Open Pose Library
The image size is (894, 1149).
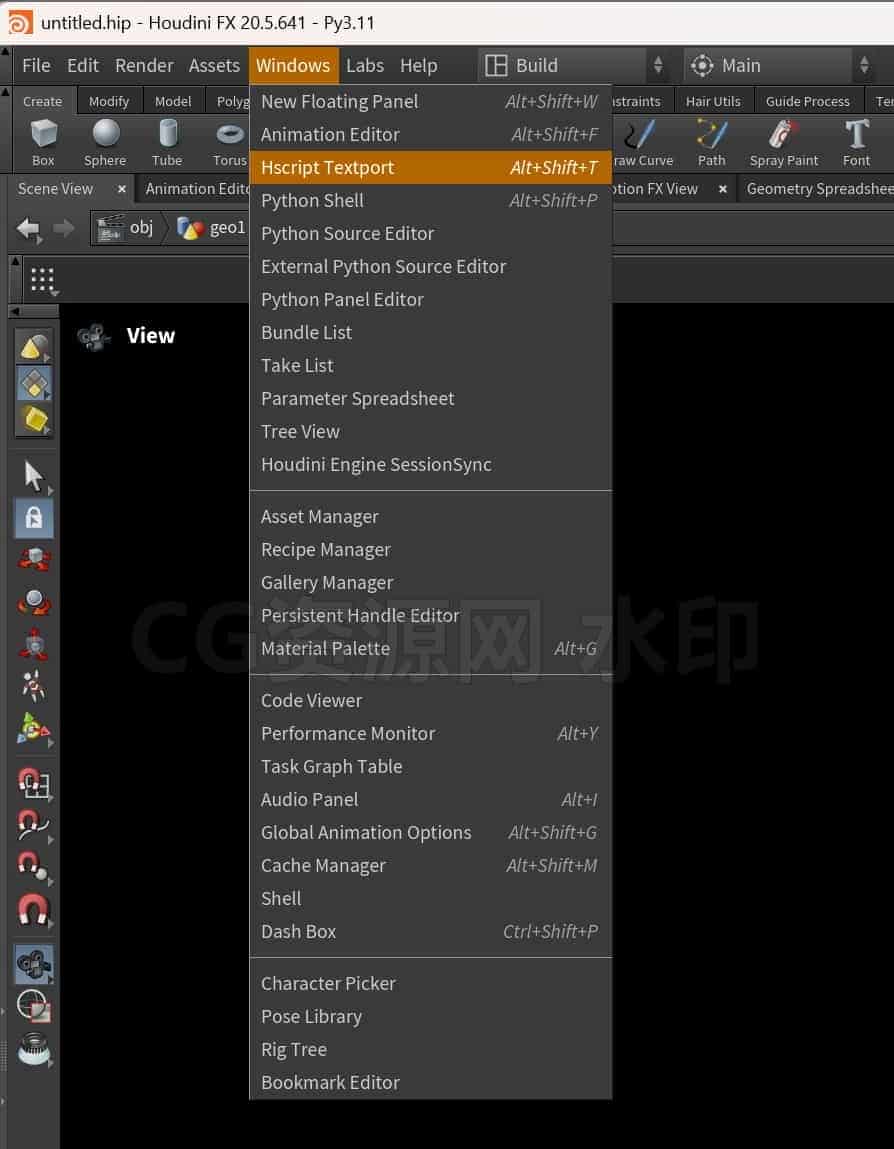pos(431,1016)
